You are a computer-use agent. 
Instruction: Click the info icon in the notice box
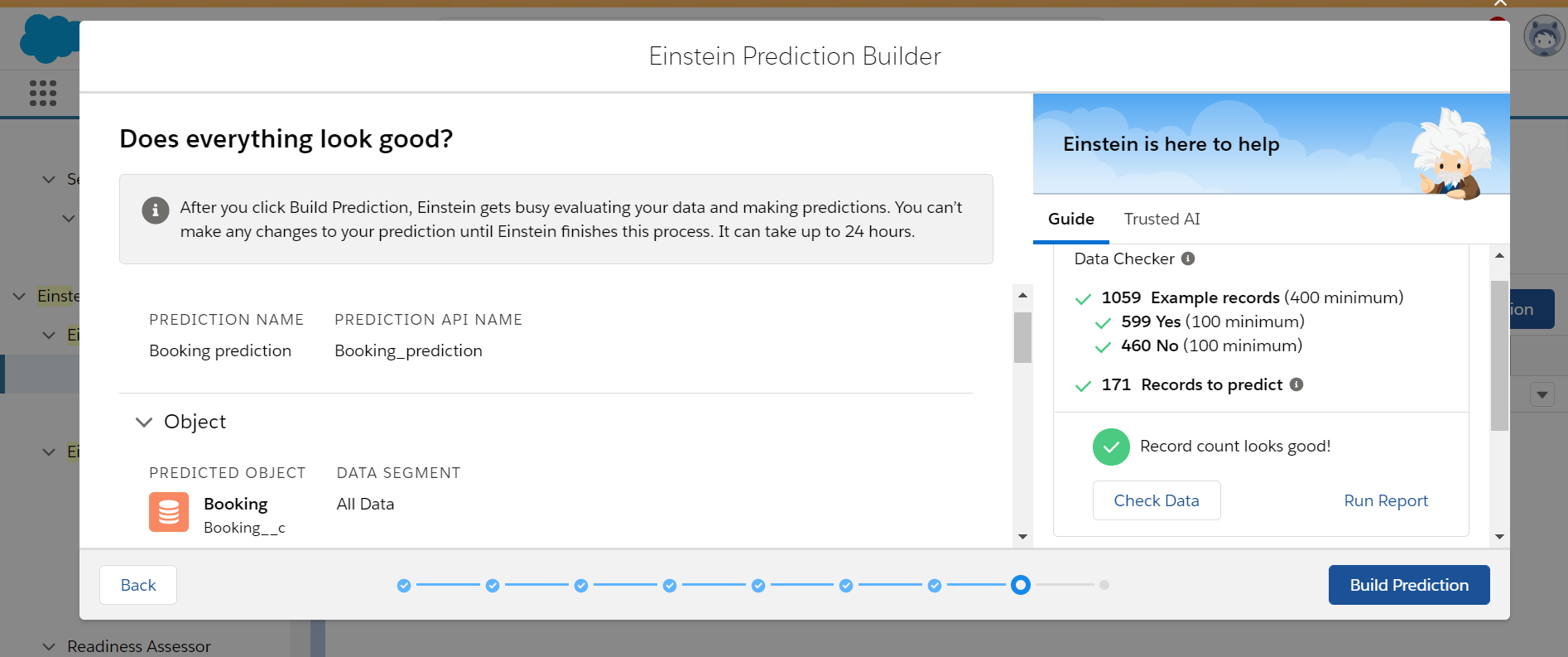(156, 210)
